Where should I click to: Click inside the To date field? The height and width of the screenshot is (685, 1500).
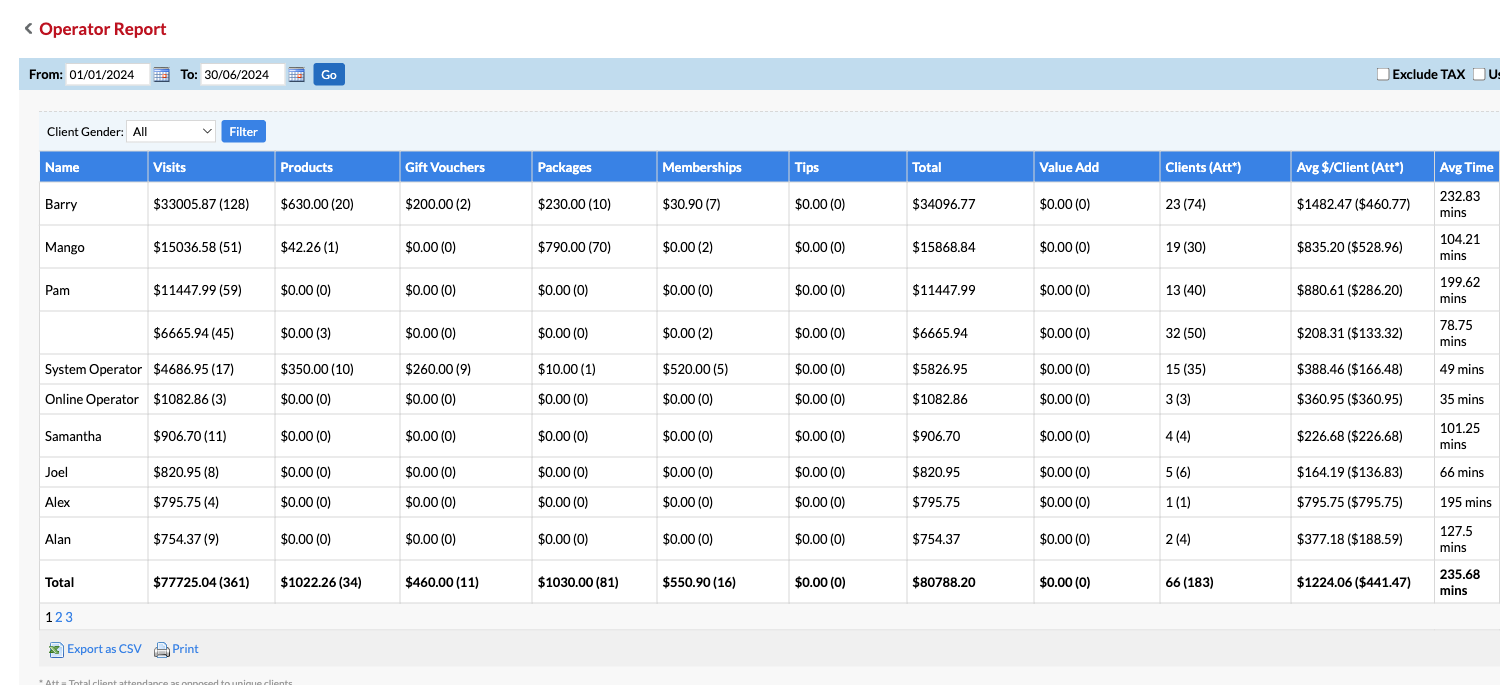click(242, 75)
